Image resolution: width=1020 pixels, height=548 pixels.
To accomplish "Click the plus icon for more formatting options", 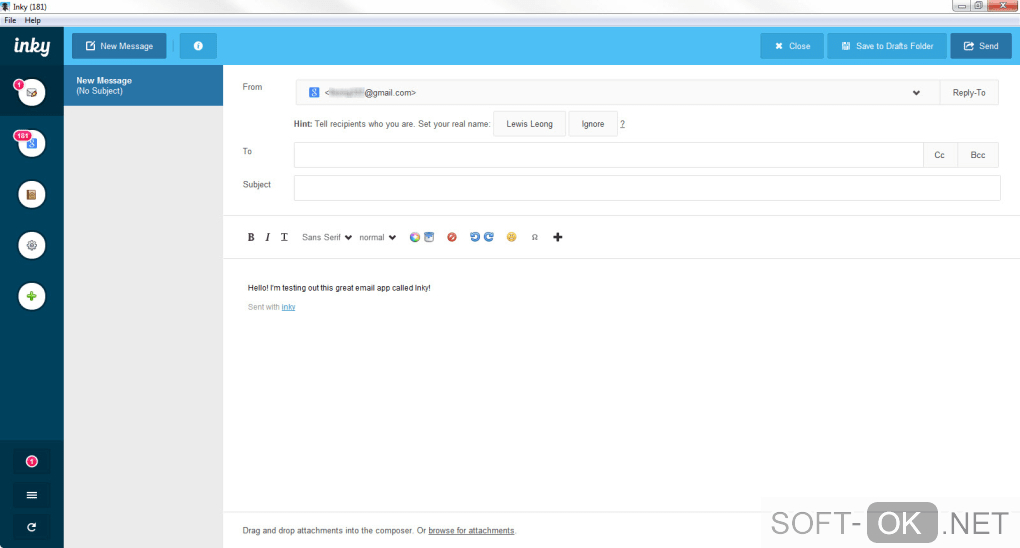I will (557, 238).
